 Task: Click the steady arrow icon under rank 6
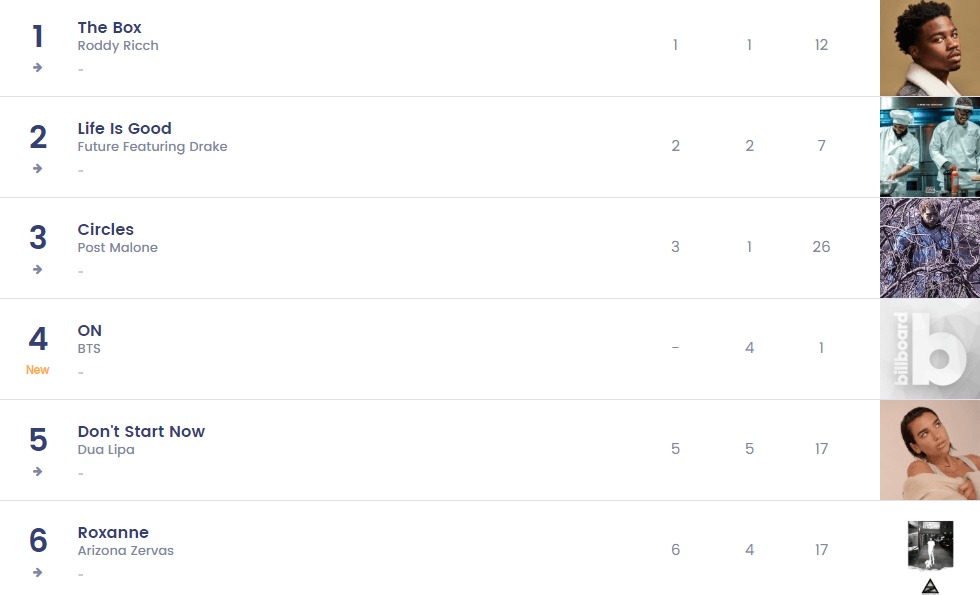pos(38,573)
